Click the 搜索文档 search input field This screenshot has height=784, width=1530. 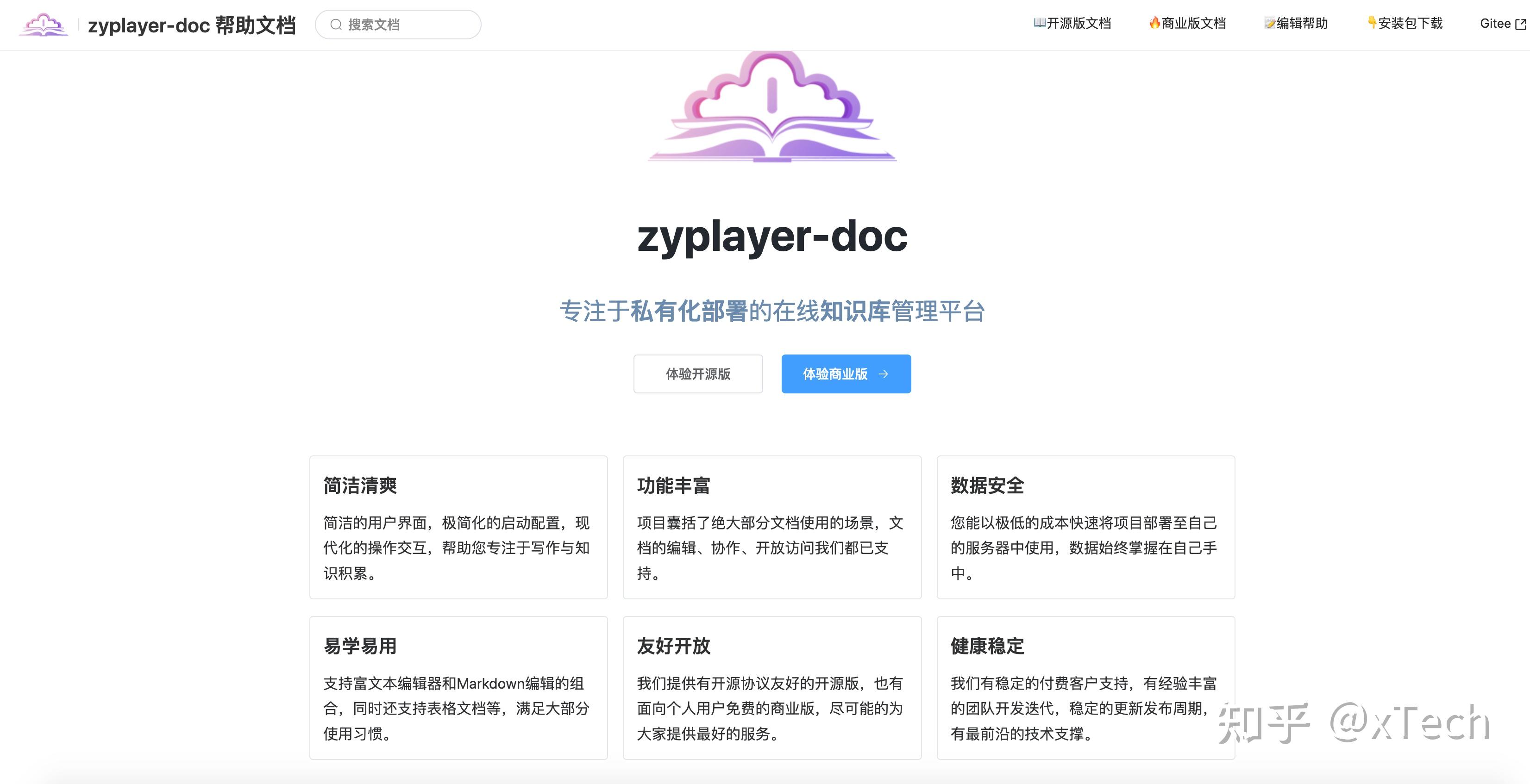click(x=398, y=25)
